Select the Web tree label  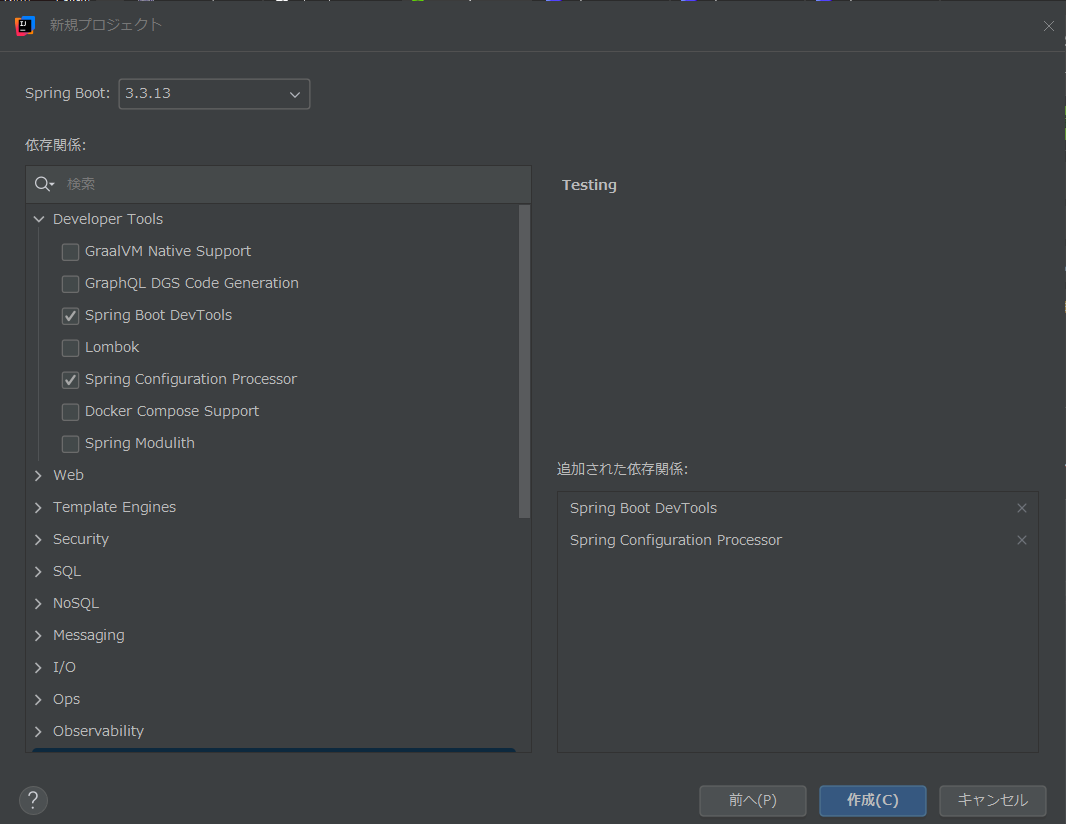tap(69, 475)
